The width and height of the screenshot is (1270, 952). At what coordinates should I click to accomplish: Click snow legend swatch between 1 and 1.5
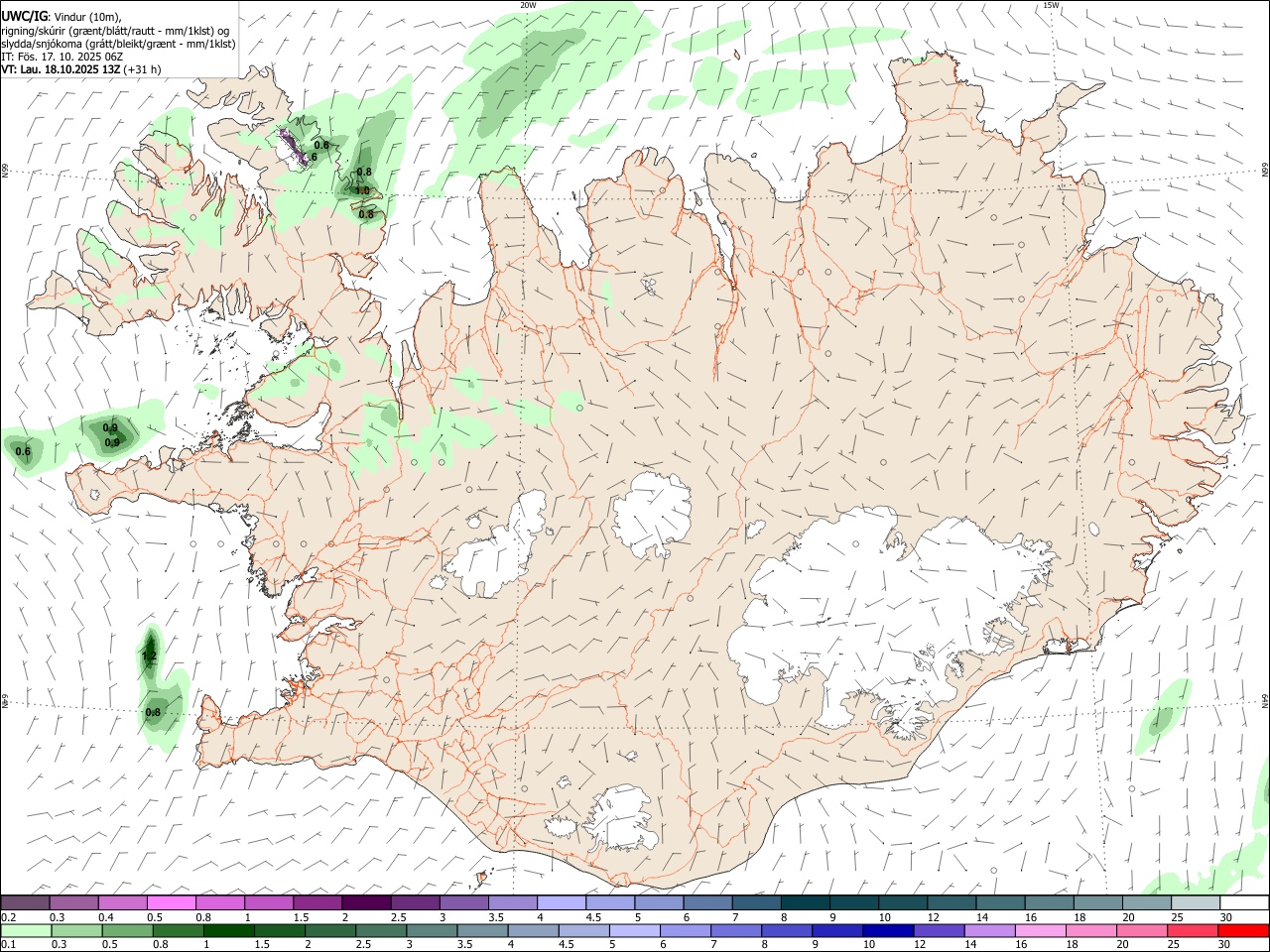(x=268, y=903)
